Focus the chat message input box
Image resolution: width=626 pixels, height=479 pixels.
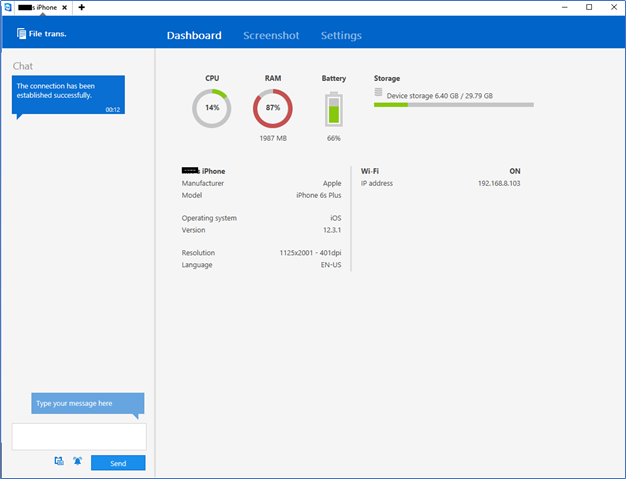(x=79, y=436)
